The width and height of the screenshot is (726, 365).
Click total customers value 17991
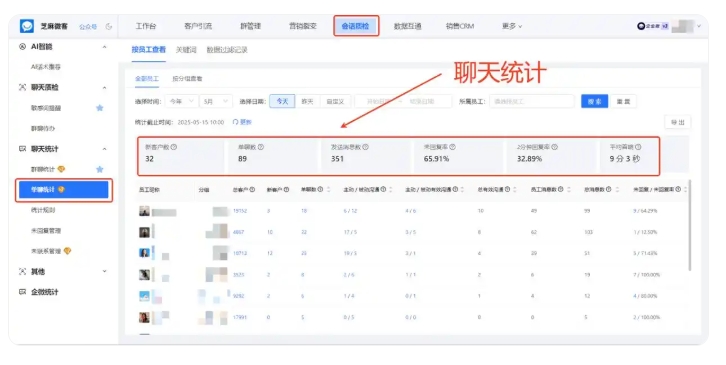pos(240,317)
